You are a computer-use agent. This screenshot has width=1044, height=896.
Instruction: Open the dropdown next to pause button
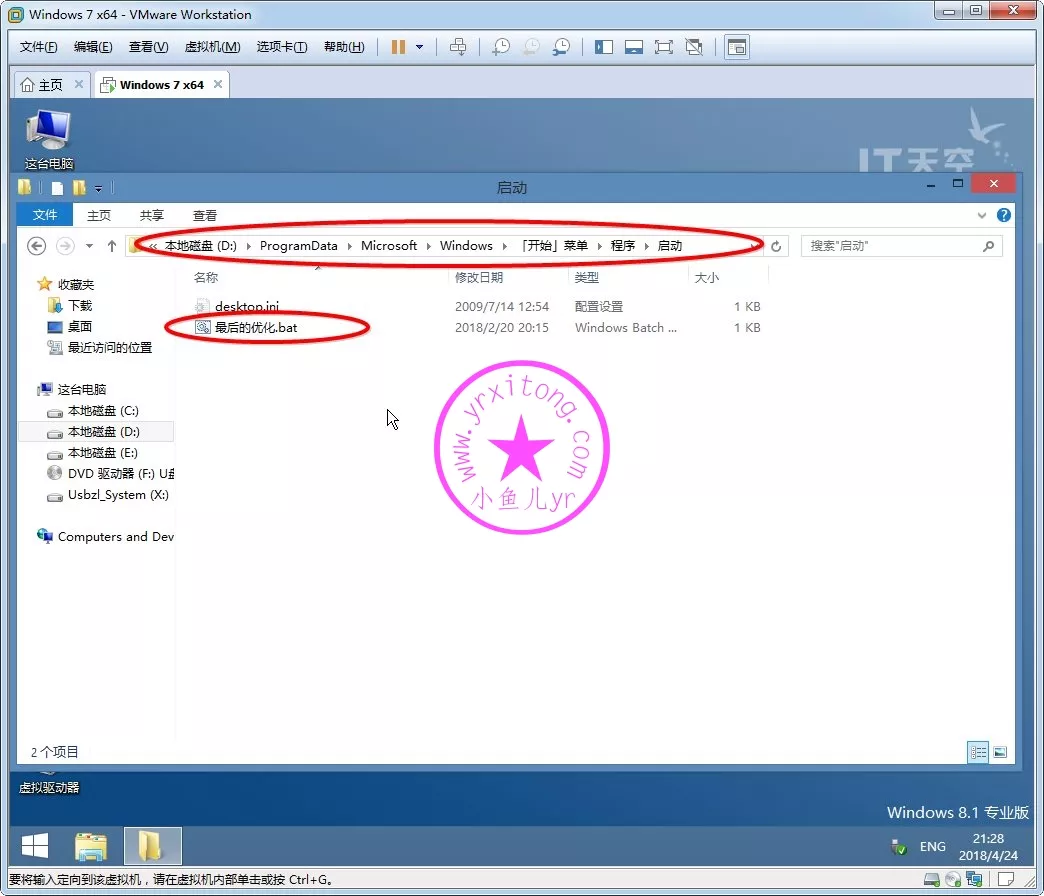click(x=419, y=47)
